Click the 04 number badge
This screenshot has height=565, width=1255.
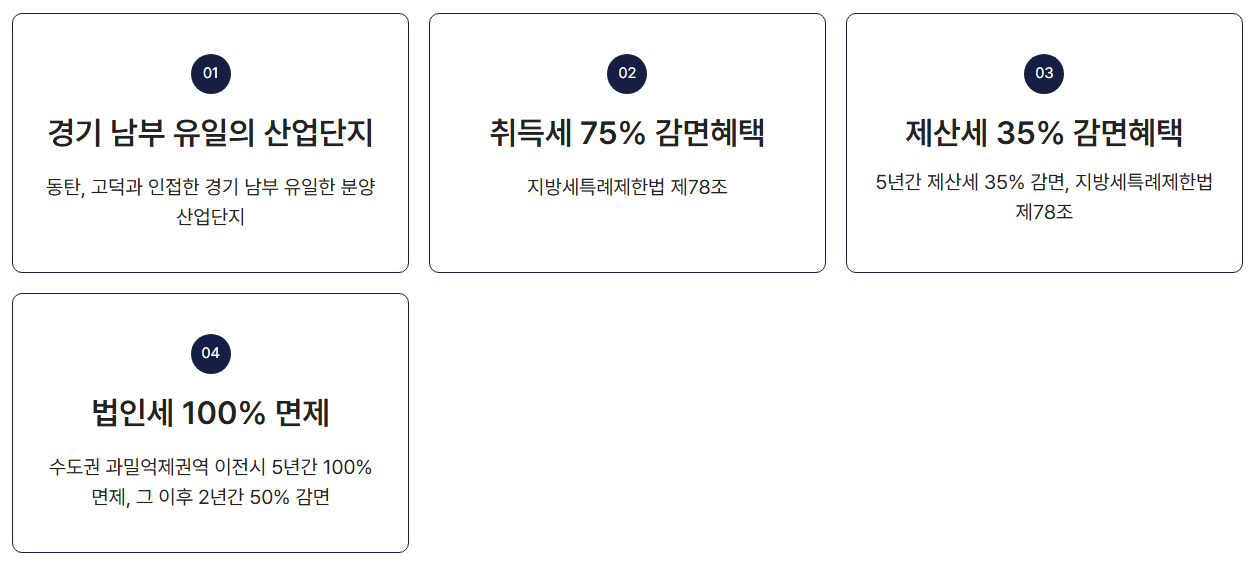210,353
